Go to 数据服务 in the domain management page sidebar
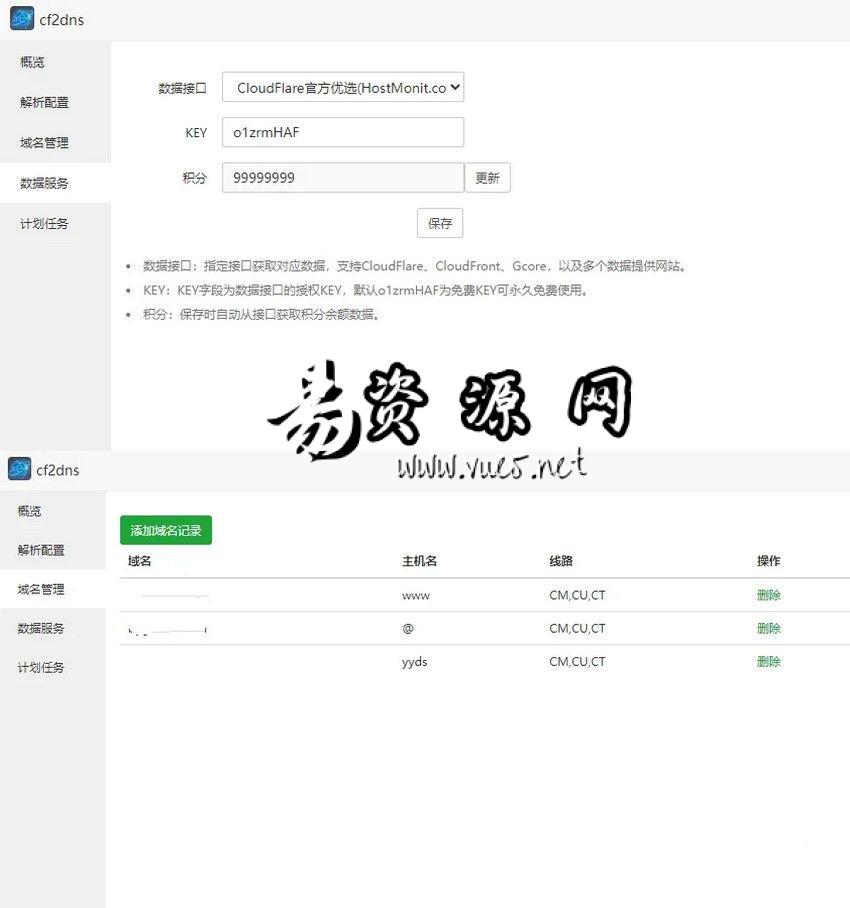Image resolution: width=850 pixels, height=908 pixels. click(41, 628)
